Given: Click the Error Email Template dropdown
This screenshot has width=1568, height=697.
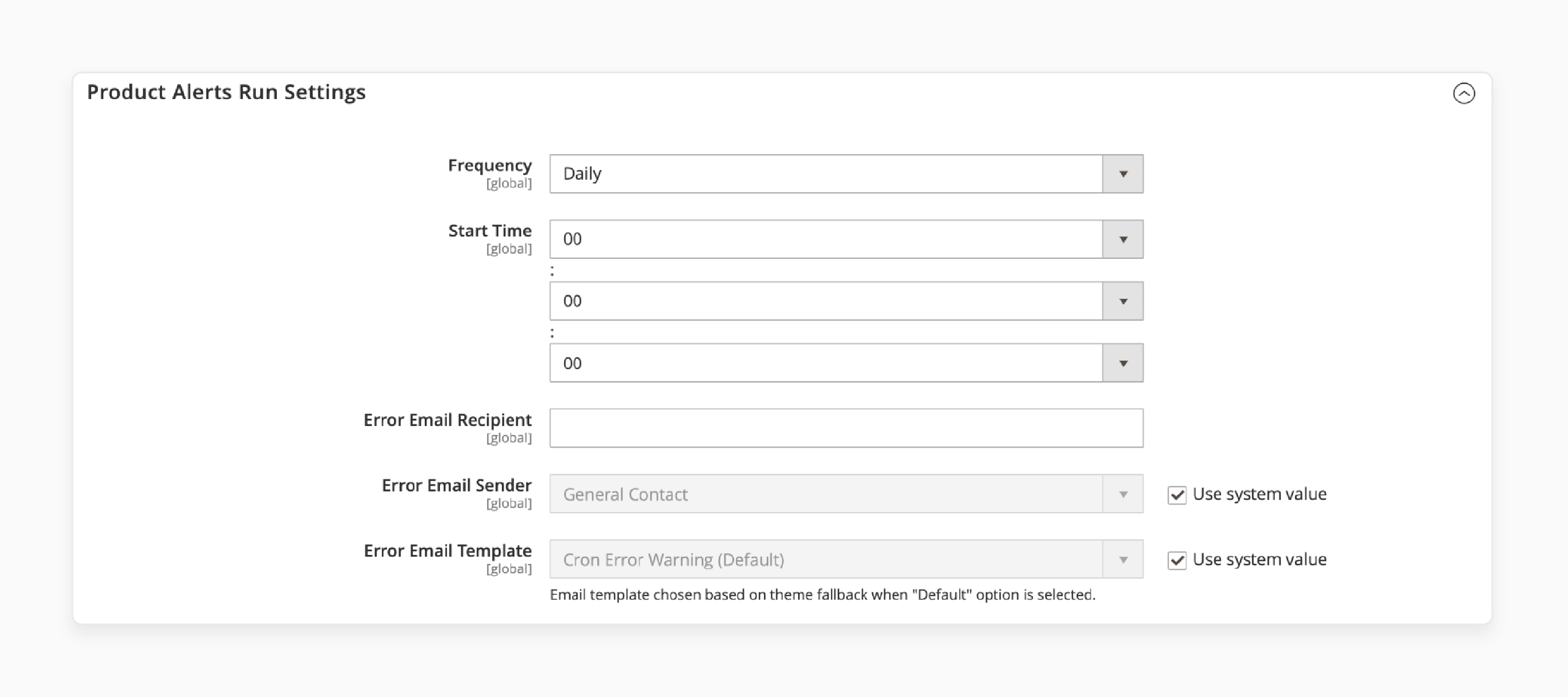Looking at the screenshot, I should click(x=846, y=559).
